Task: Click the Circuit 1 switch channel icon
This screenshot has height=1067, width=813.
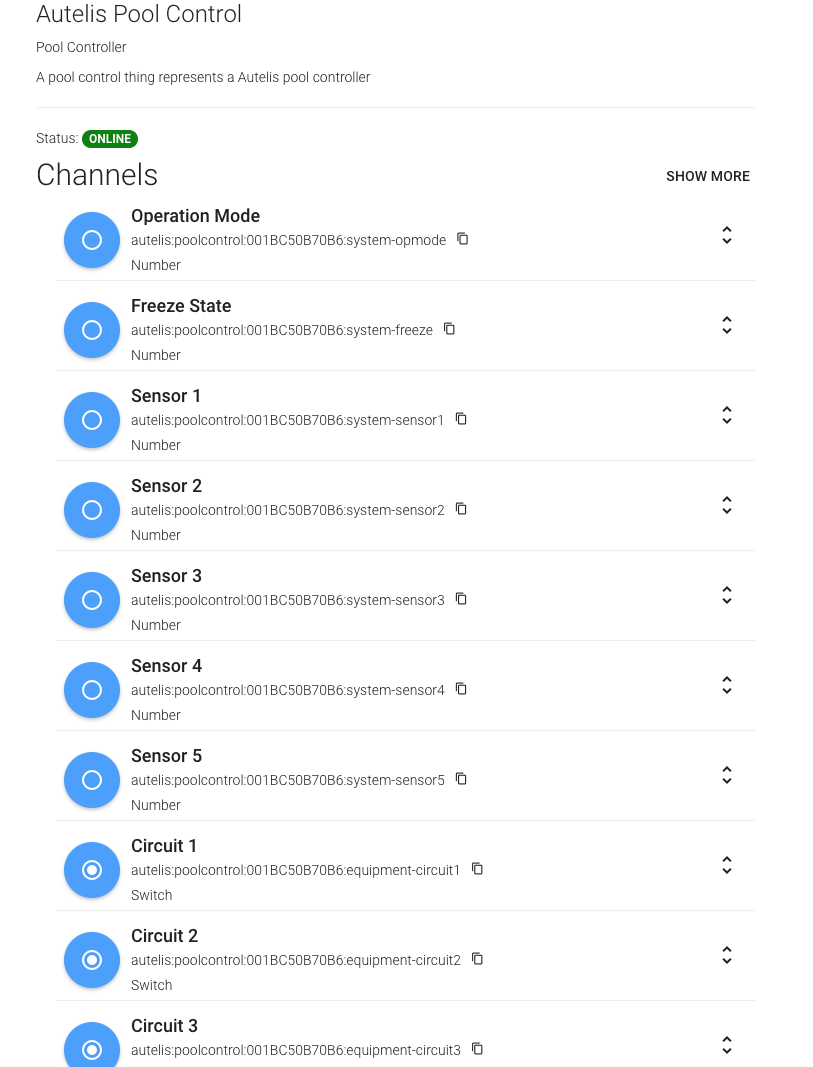Action: point(92,870)
